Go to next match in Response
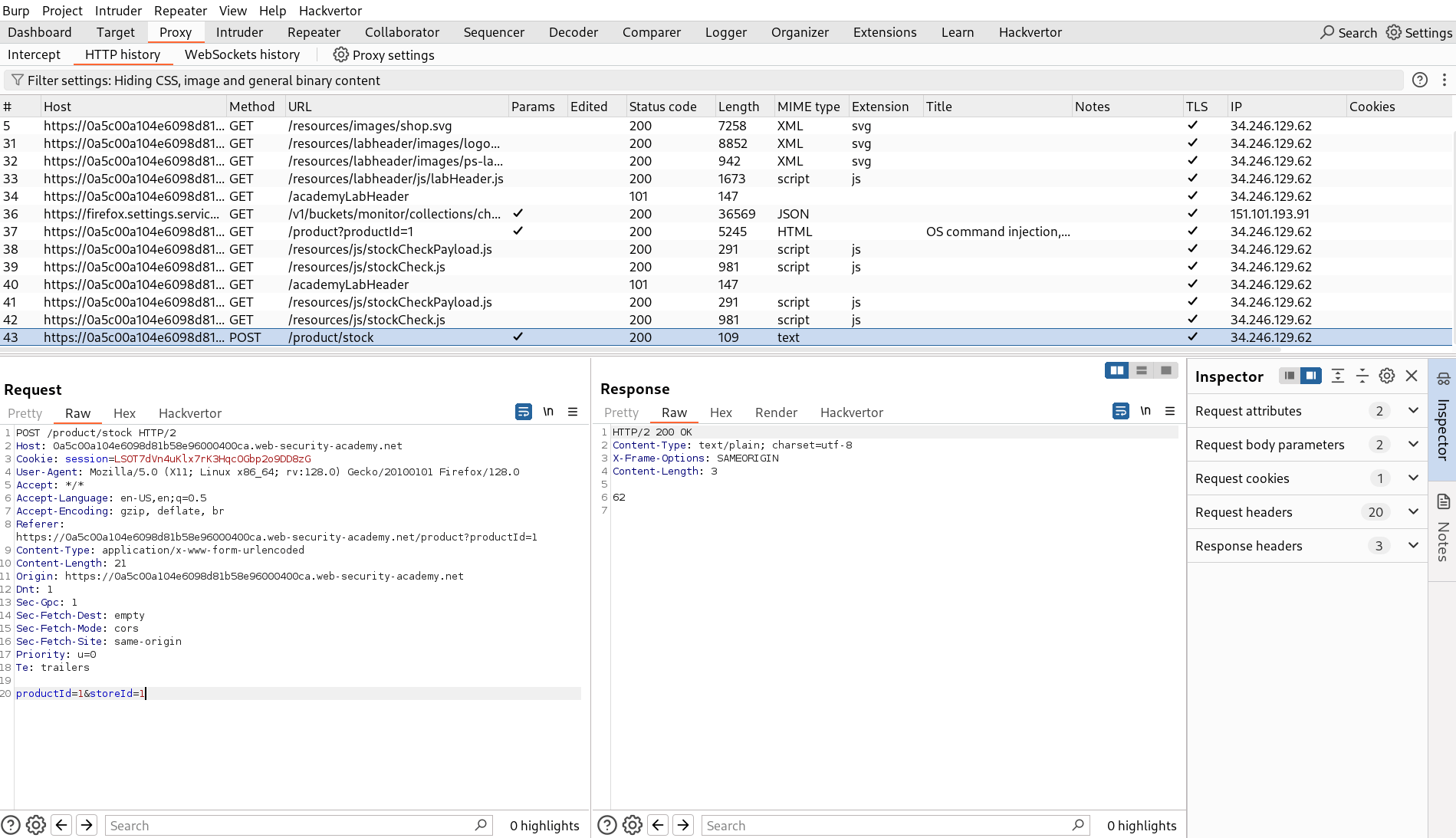 [683, 825]
